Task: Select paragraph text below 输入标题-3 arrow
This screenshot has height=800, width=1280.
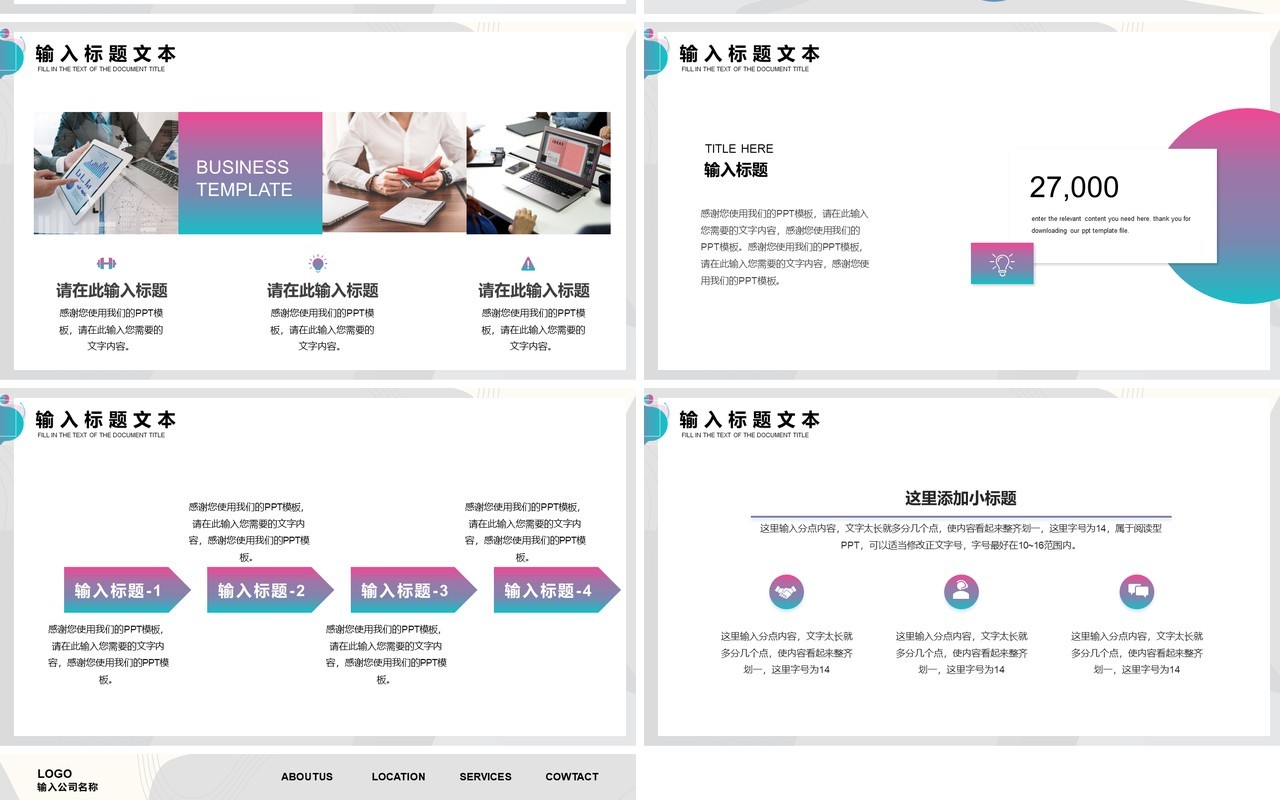Action: (385, 654)
